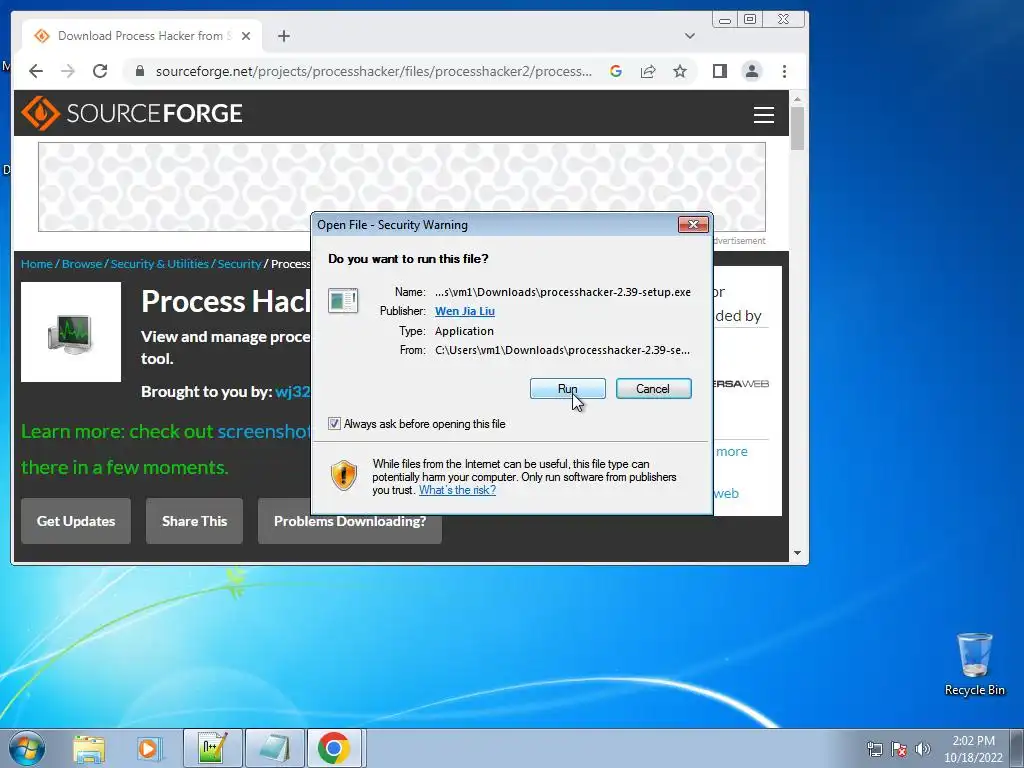Click Chrome's forward arrow
1024x768 pixels.
click(x=68, y=71)
